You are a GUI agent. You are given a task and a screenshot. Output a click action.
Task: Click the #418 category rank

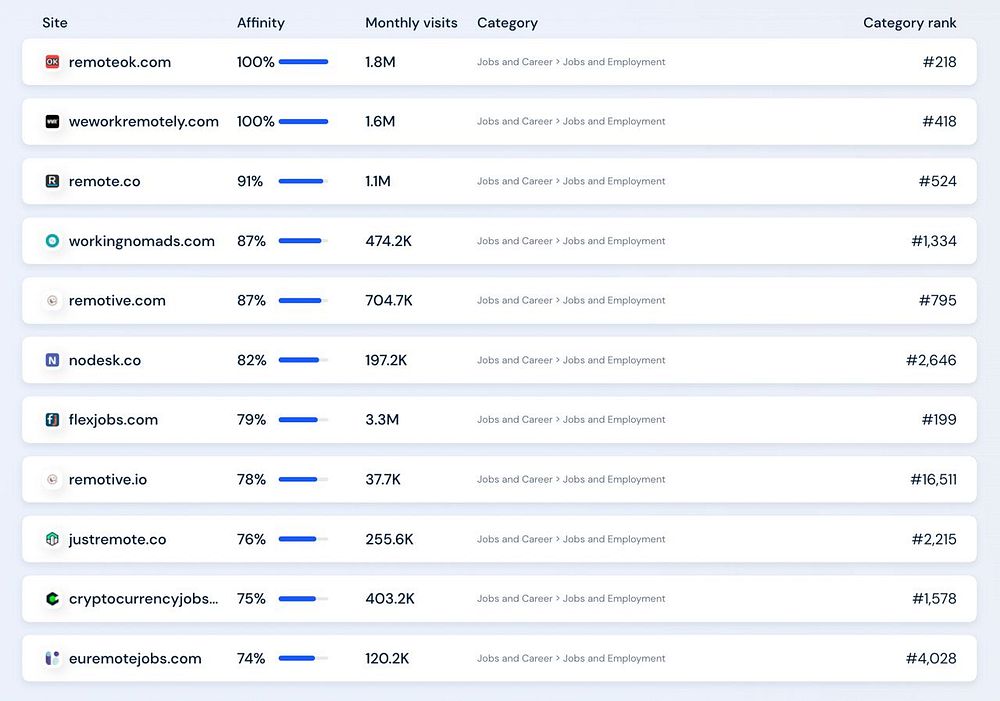click(939, 121)
